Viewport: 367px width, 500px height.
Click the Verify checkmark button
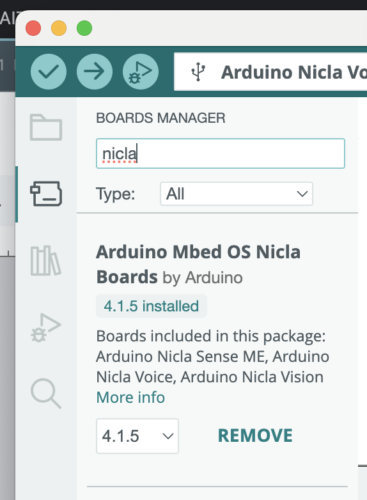[49, 72]
